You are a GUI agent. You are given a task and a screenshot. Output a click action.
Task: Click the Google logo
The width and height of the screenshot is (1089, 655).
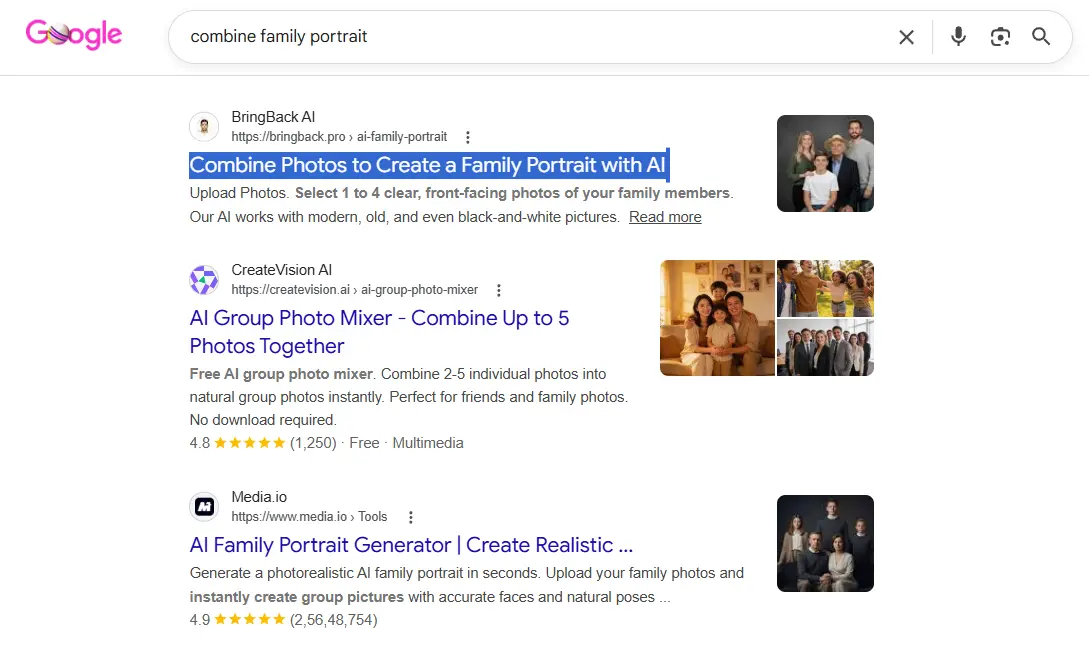73,34
